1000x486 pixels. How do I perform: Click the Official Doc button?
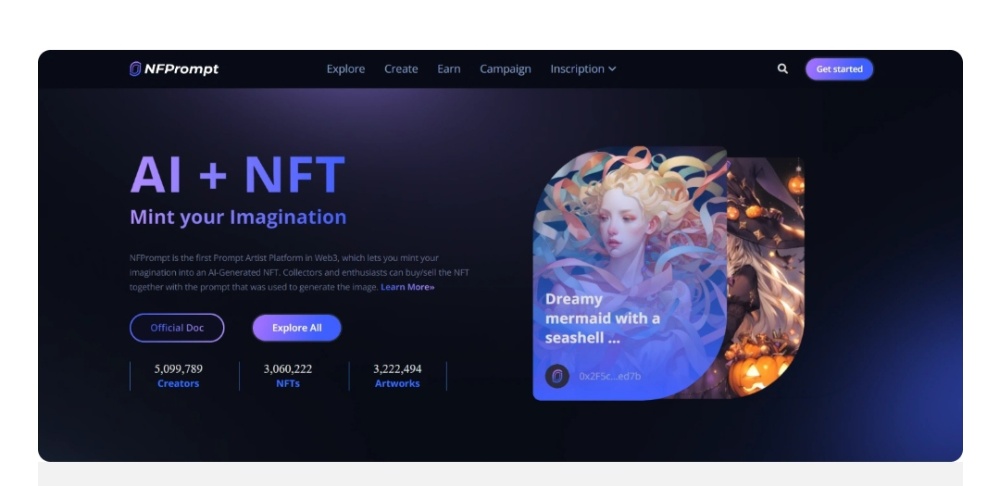coord(177,328)
